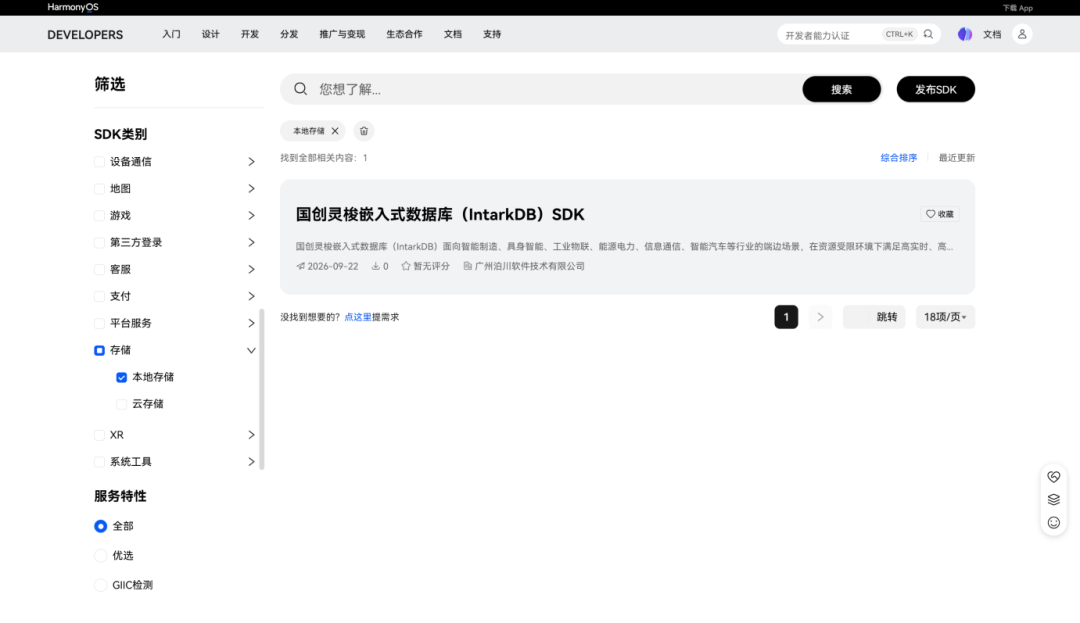Open the 推广与变现 nav menu

(342, 34)
